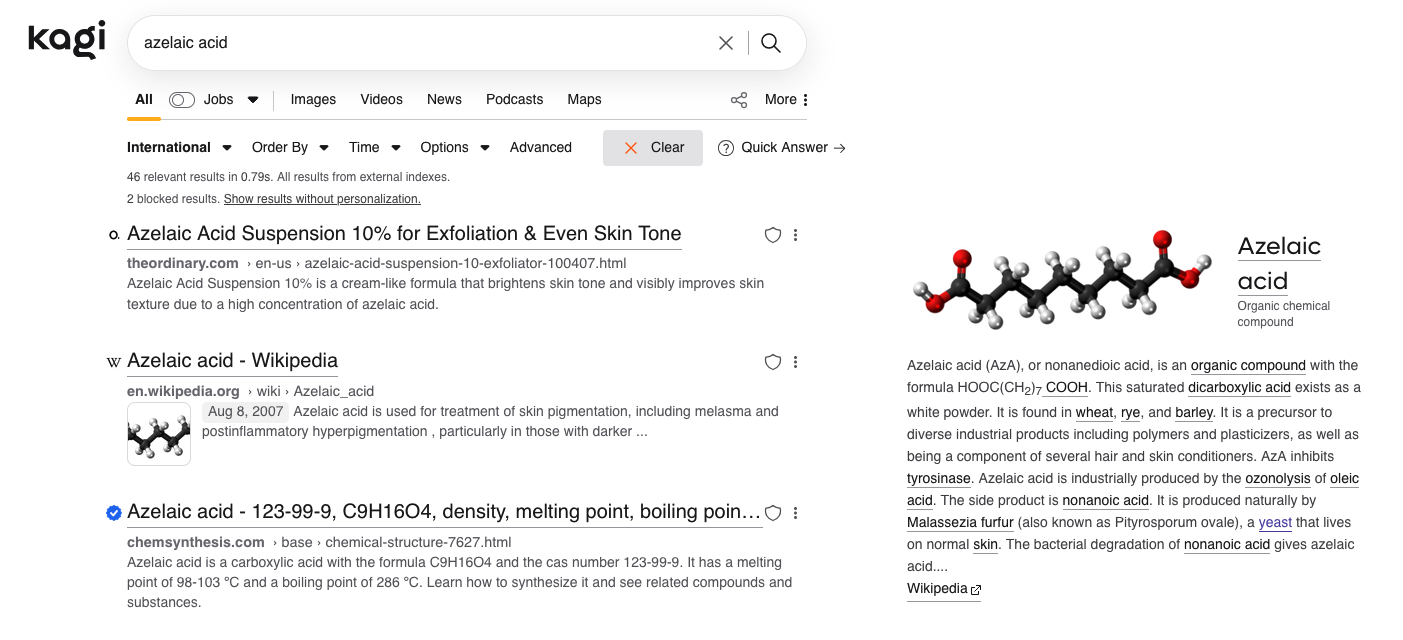Click shield icon for The Ordinary result

tap(772, 235)
